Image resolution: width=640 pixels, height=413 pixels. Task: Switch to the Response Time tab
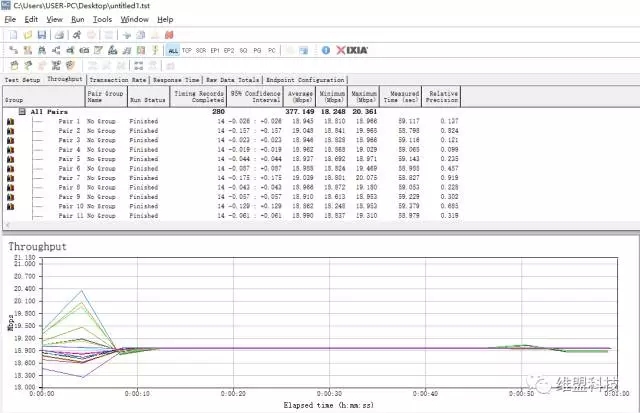[177, 79]
